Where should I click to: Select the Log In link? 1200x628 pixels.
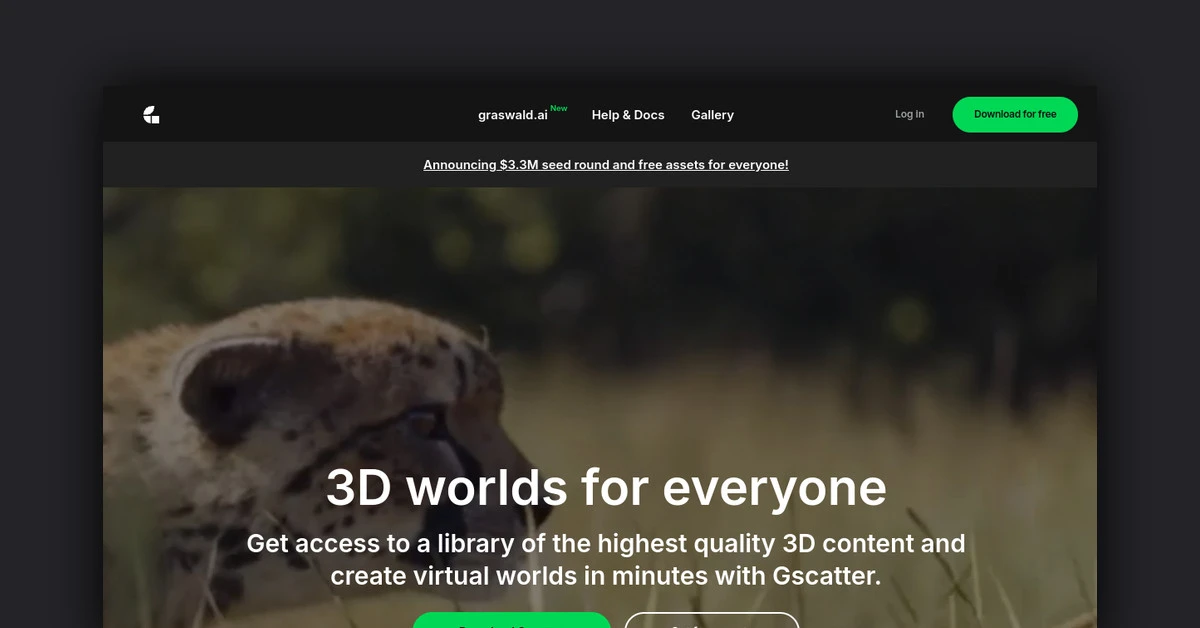tap(909, 114)
